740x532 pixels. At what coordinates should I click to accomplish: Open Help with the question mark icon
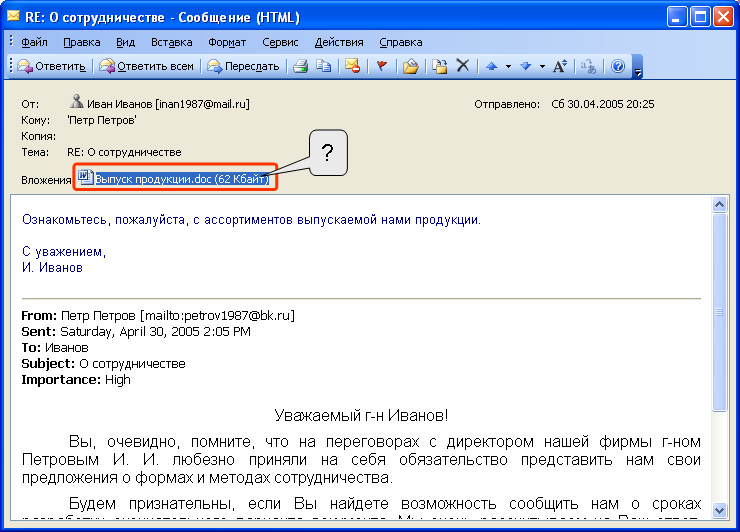(618, 66)
